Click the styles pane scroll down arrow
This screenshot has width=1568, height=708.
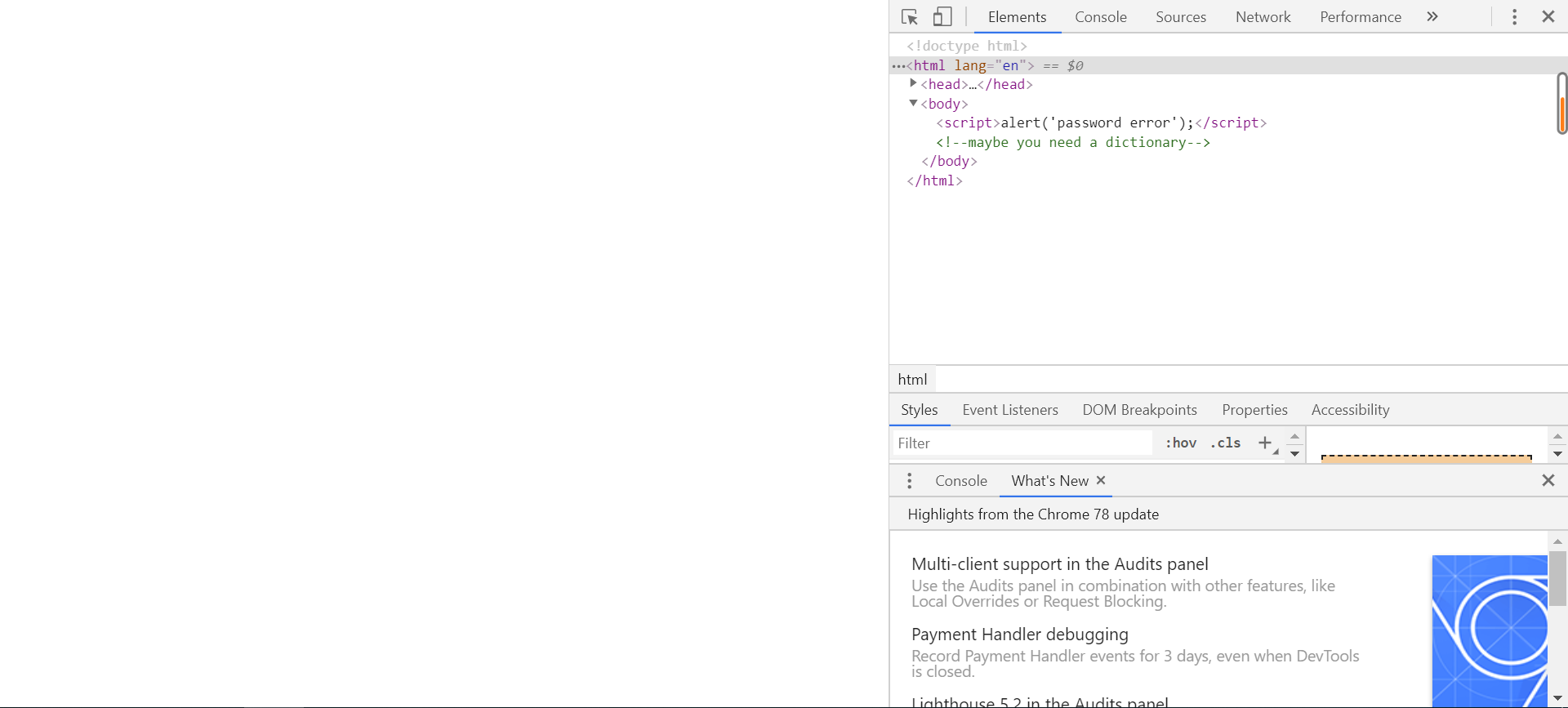point(1294,454)
